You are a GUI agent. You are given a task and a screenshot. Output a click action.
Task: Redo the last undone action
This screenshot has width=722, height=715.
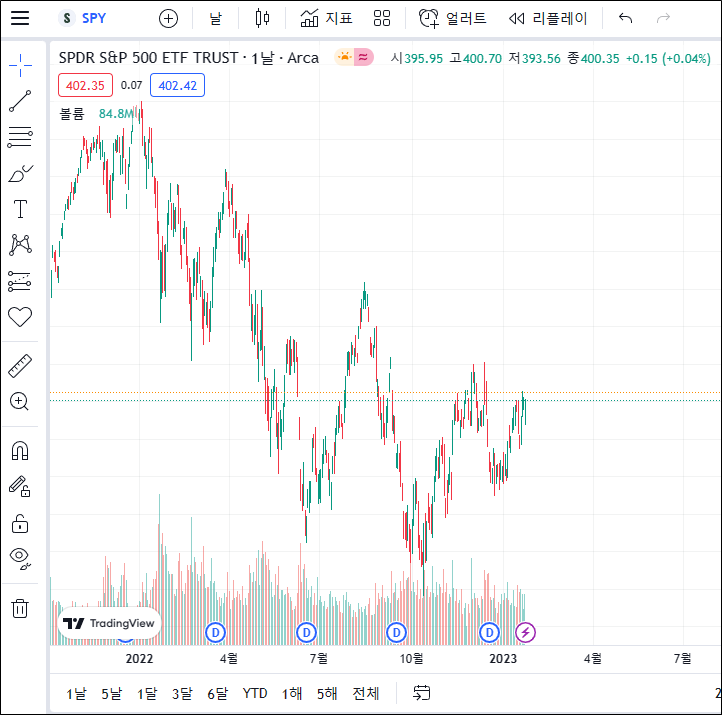click(663, 18)
